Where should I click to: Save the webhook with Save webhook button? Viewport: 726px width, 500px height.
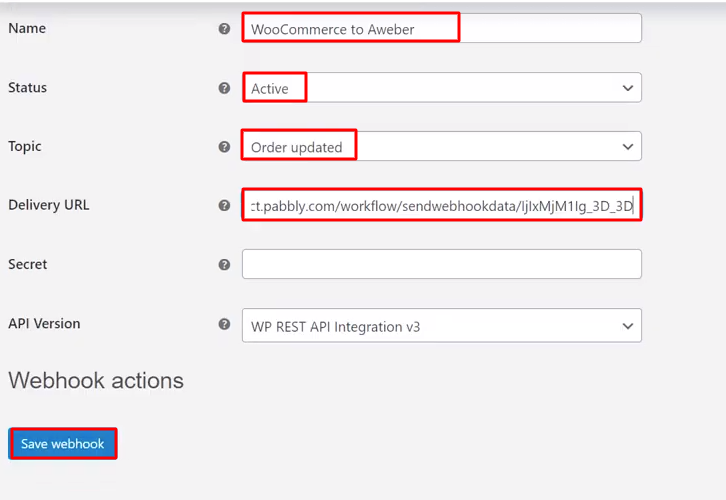[63, 444]
